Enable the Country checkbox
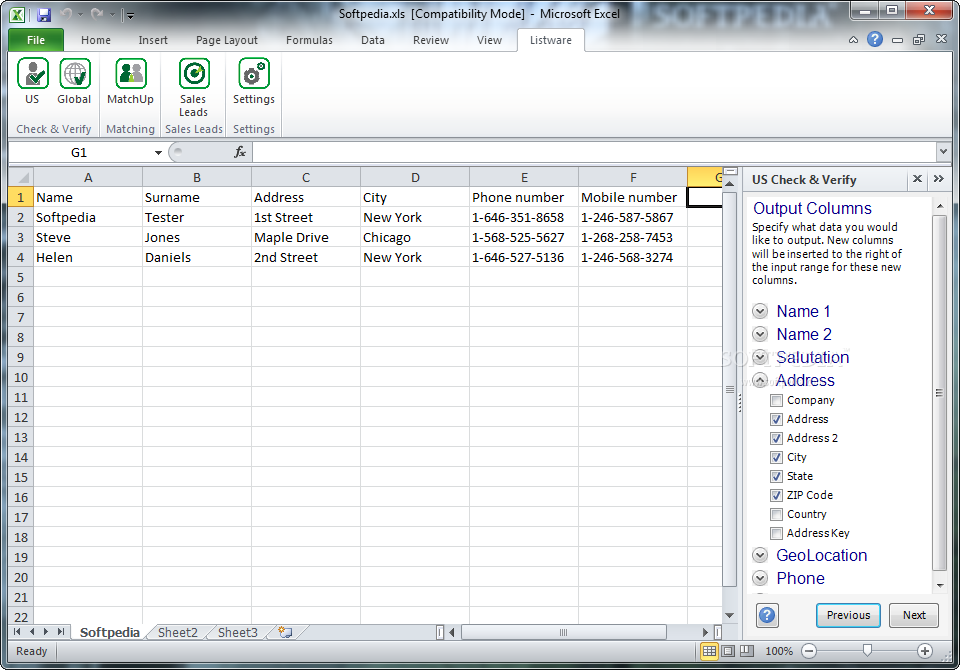This screenshot has width=960, height=670. click(x=776, y=514)
